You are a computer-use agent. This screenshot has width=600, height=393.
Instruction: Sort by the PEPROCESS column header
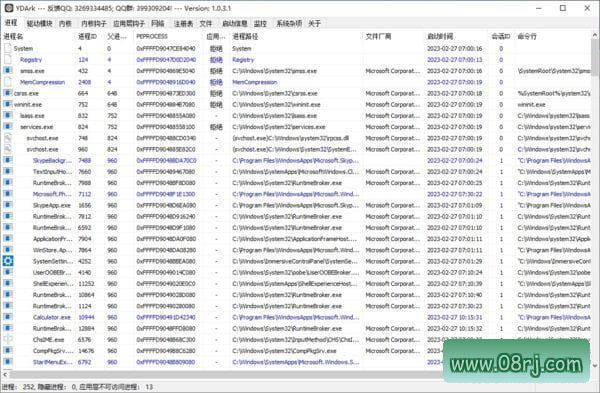click(x=169, y=36)
